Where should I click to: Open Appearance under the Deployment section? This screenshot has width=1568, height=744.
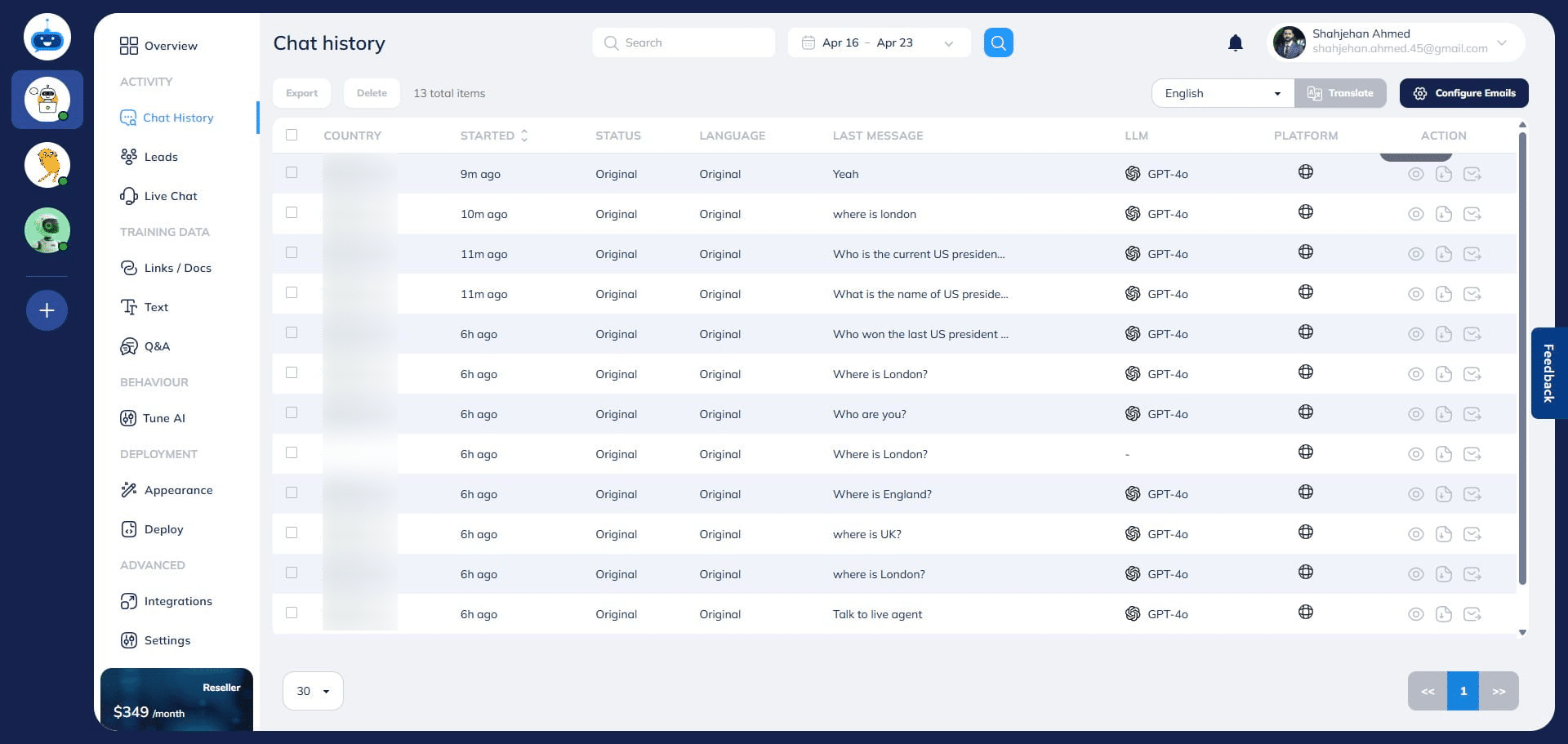tap(178, 489)
